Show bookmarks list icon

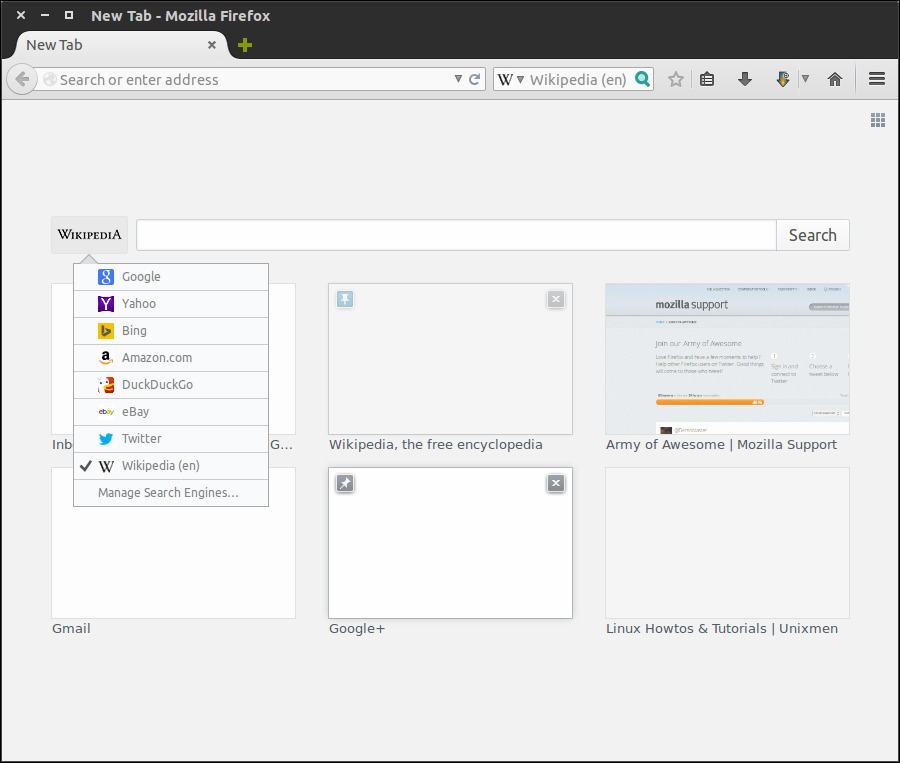pyautogui.click(x=707, y=79)
